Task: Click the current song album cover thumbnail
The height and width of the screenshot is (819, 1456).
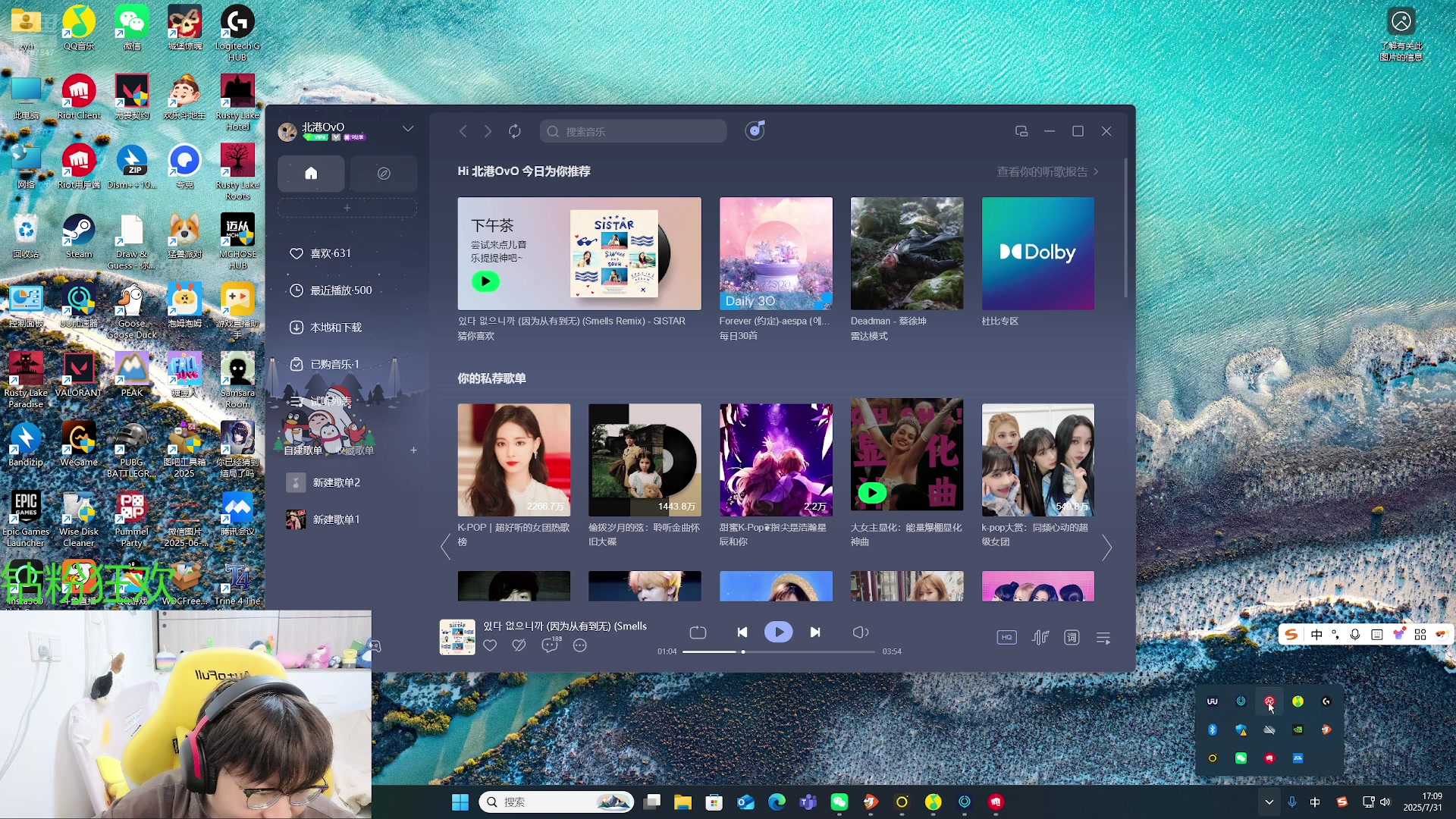Action: coord(457,637)
